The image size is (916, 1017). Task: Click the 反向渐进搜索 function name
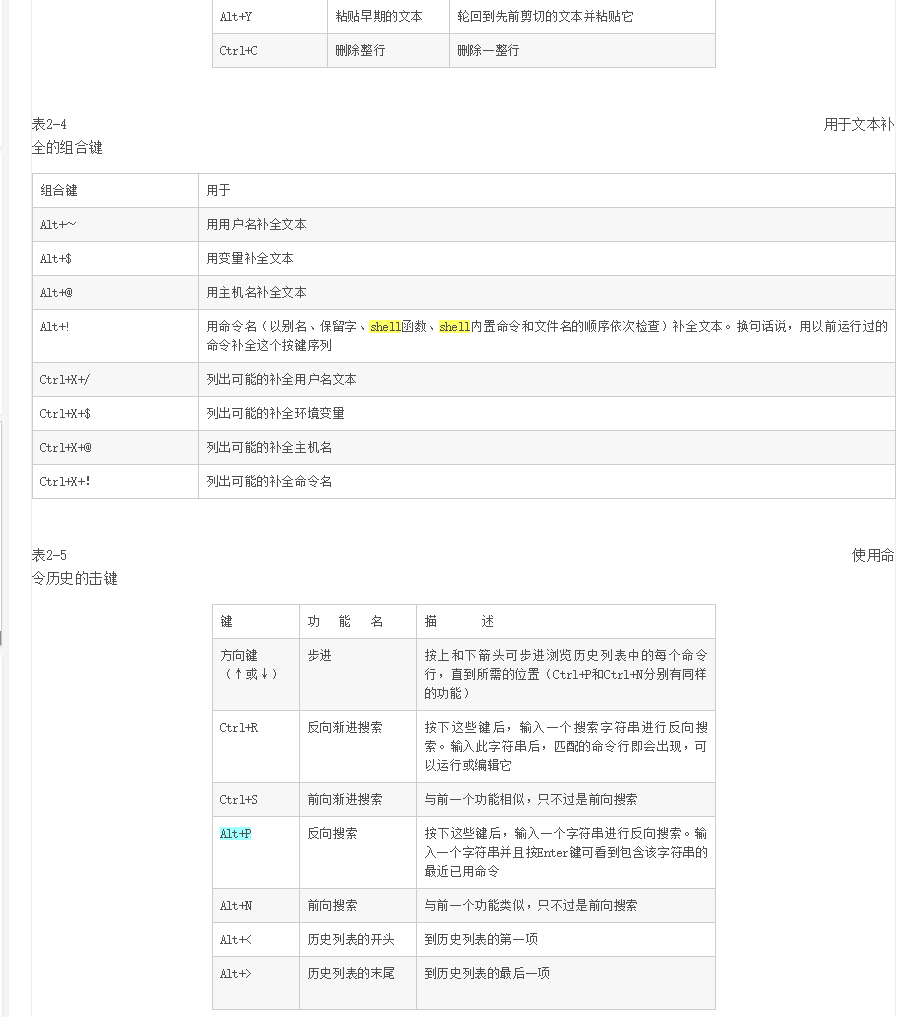[x=344, y=728]
